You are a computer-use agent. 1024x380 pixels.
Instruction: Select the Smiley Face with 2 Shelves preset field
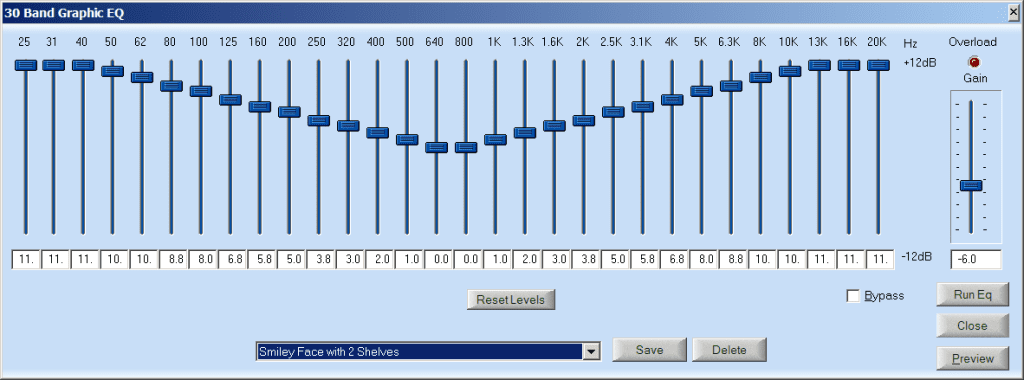420,351
